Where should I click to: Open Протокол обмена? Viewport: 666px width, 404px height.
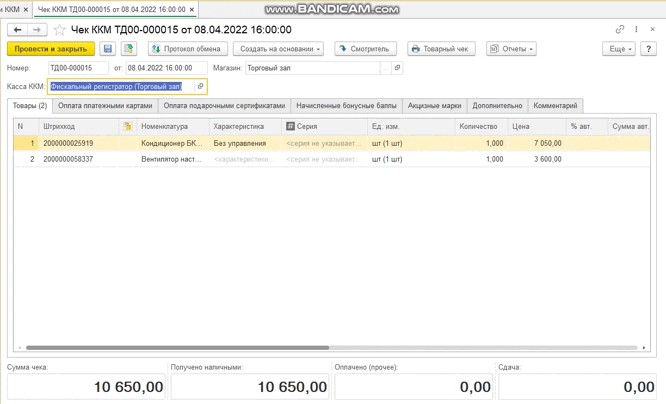188,49
